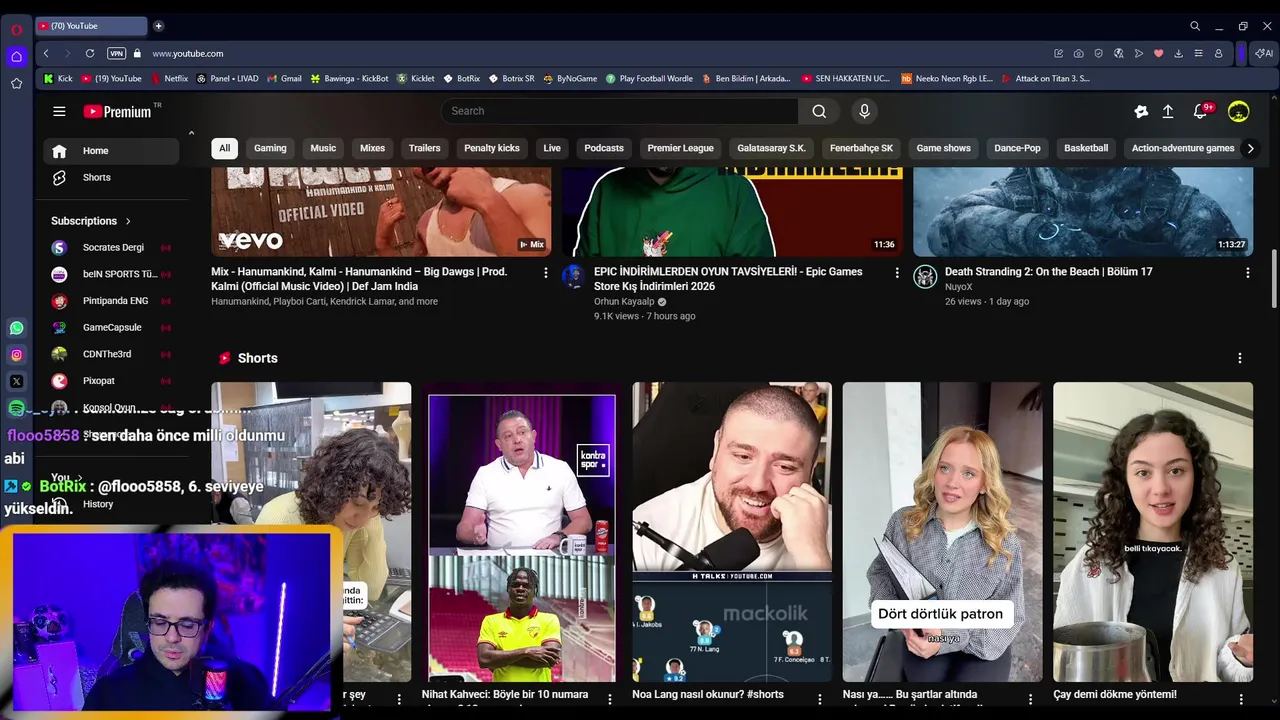The height and width of the screenshot is (720, 1280).
Task: Open the snapshot camera icon in address bar
Action: [x=1078, y=53]
